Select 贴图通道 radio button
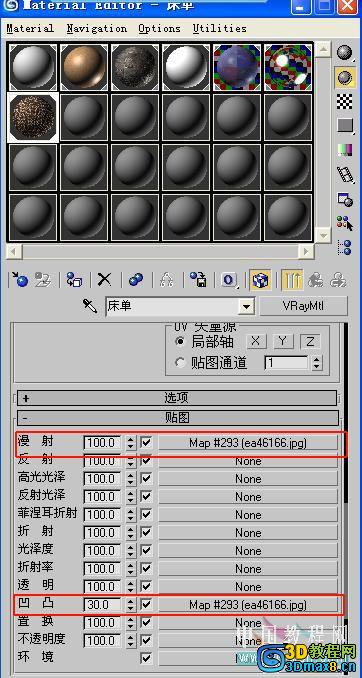 [x=180, y=362]
